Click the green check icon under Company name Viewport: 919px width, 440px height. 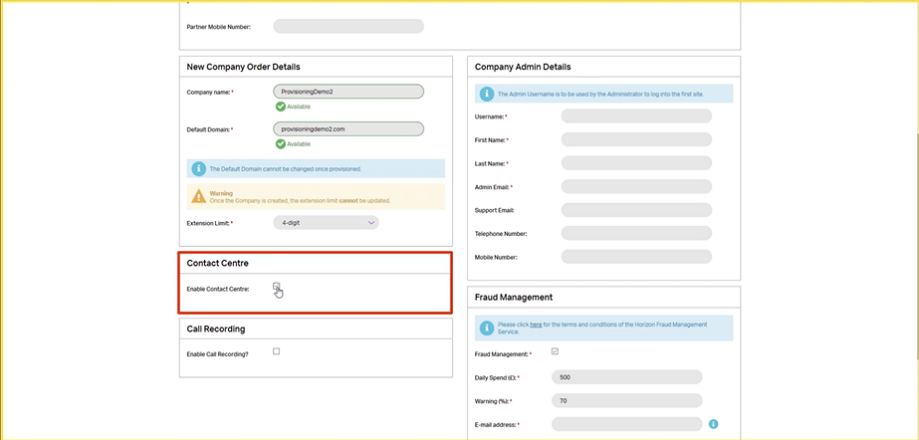click(281, 107)
